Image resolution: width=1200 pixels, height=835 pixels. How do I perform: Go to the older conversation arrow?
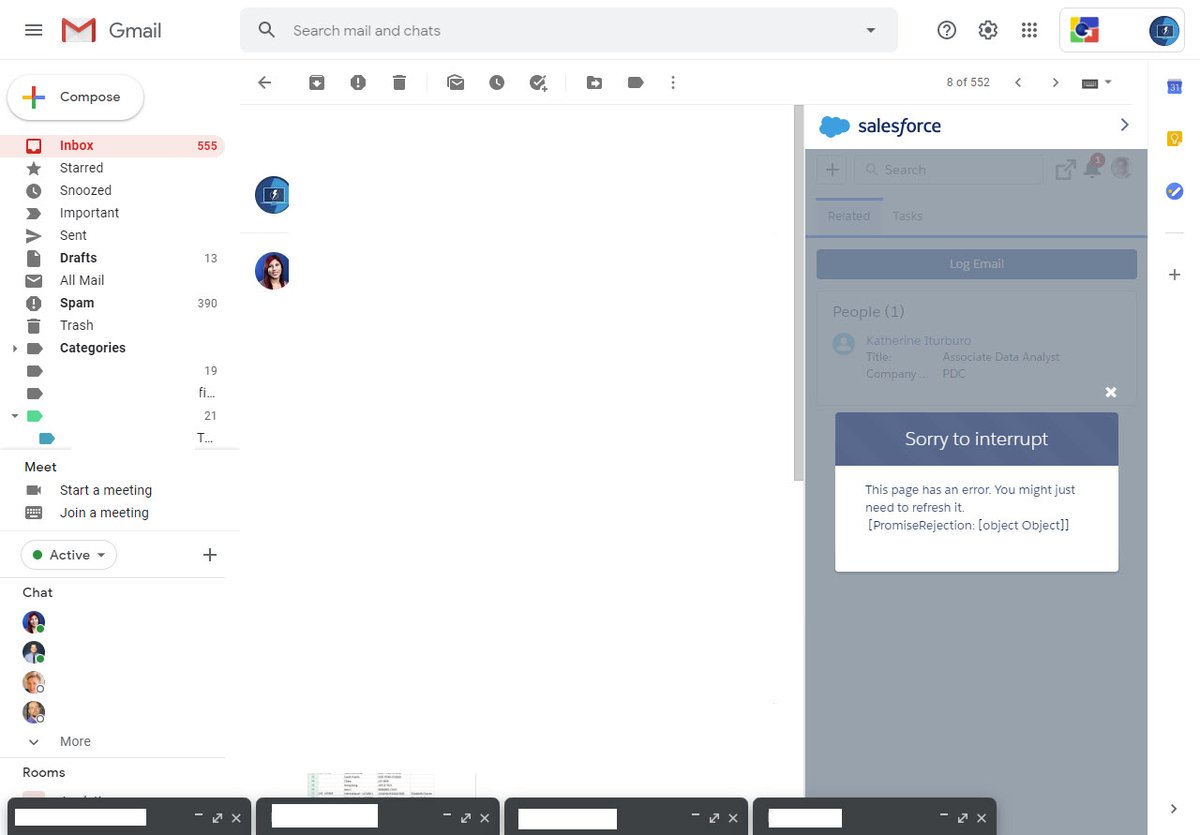1055,82
